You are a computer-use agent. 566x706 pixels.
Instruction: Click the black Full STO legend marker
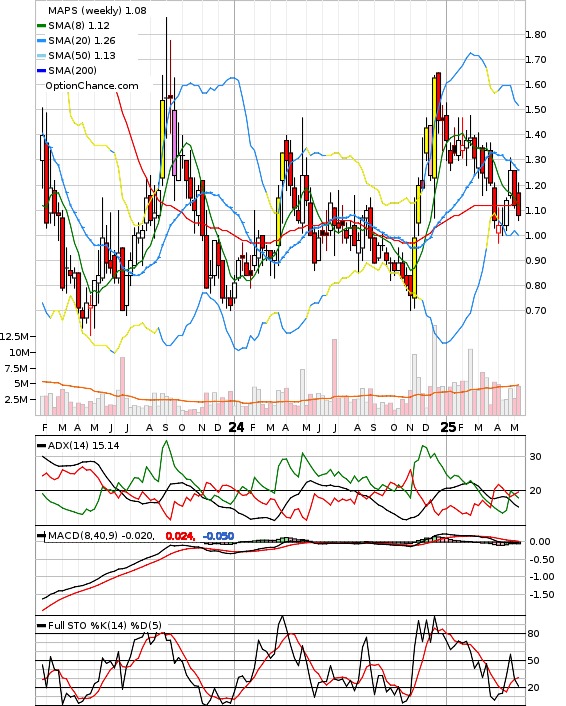41,625
